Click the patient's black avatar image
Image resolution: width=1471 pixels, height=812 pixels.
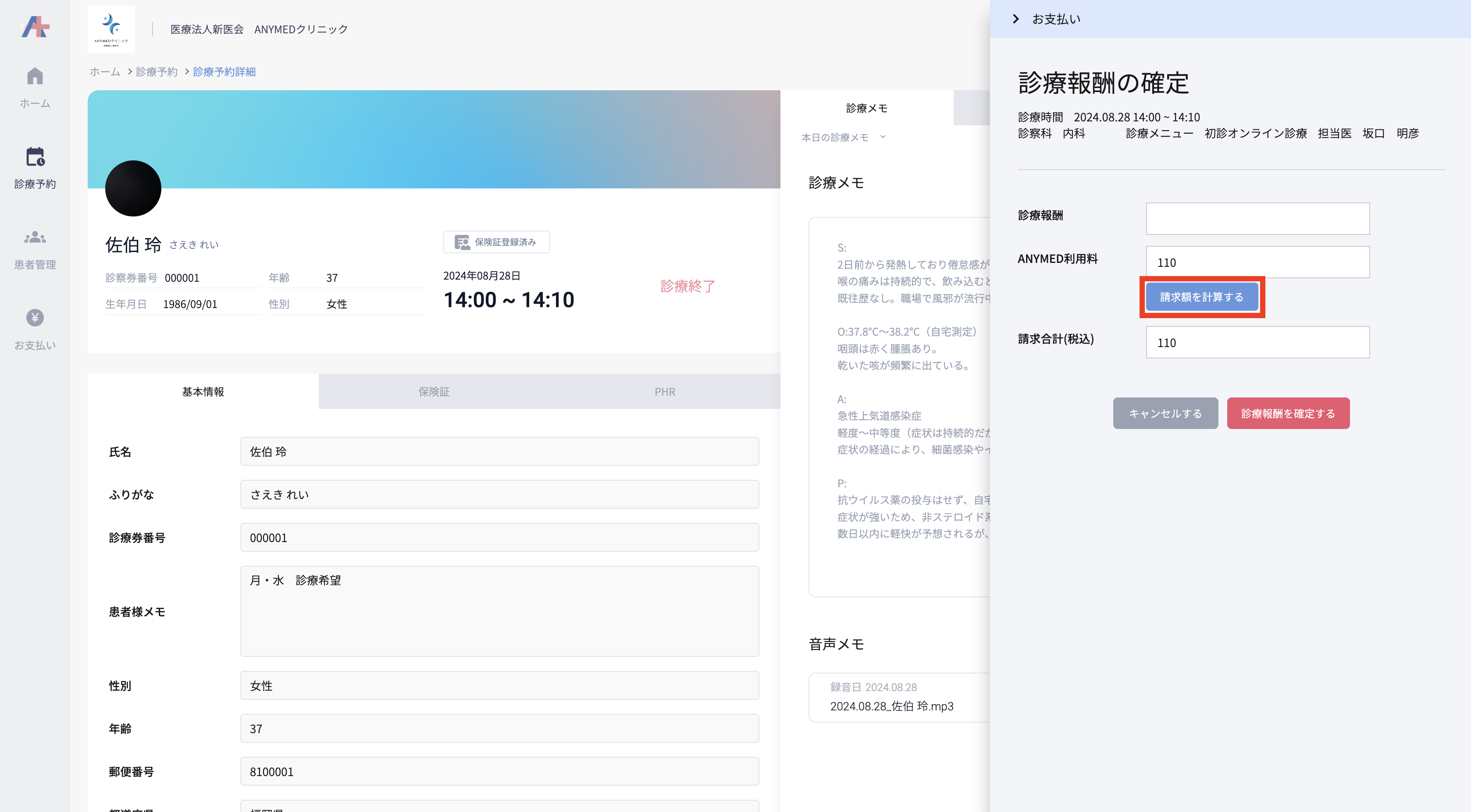[x=133, y=188]
